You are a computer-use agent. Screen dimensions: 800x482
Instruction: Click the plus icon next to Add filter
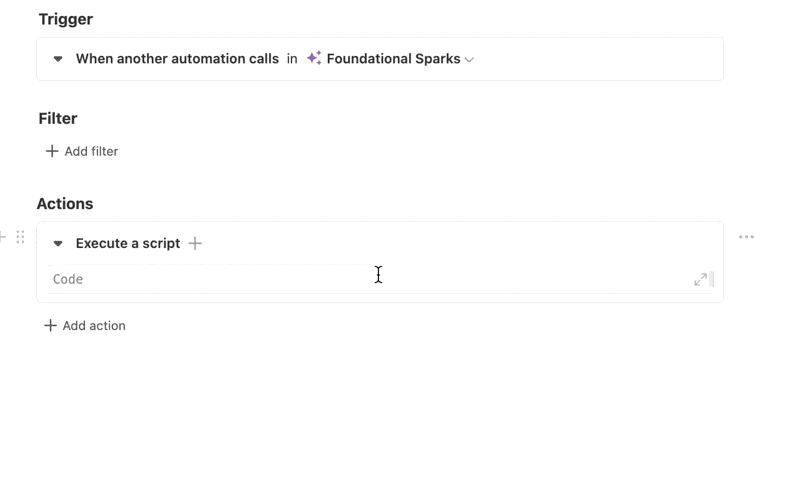pos(52,151)
